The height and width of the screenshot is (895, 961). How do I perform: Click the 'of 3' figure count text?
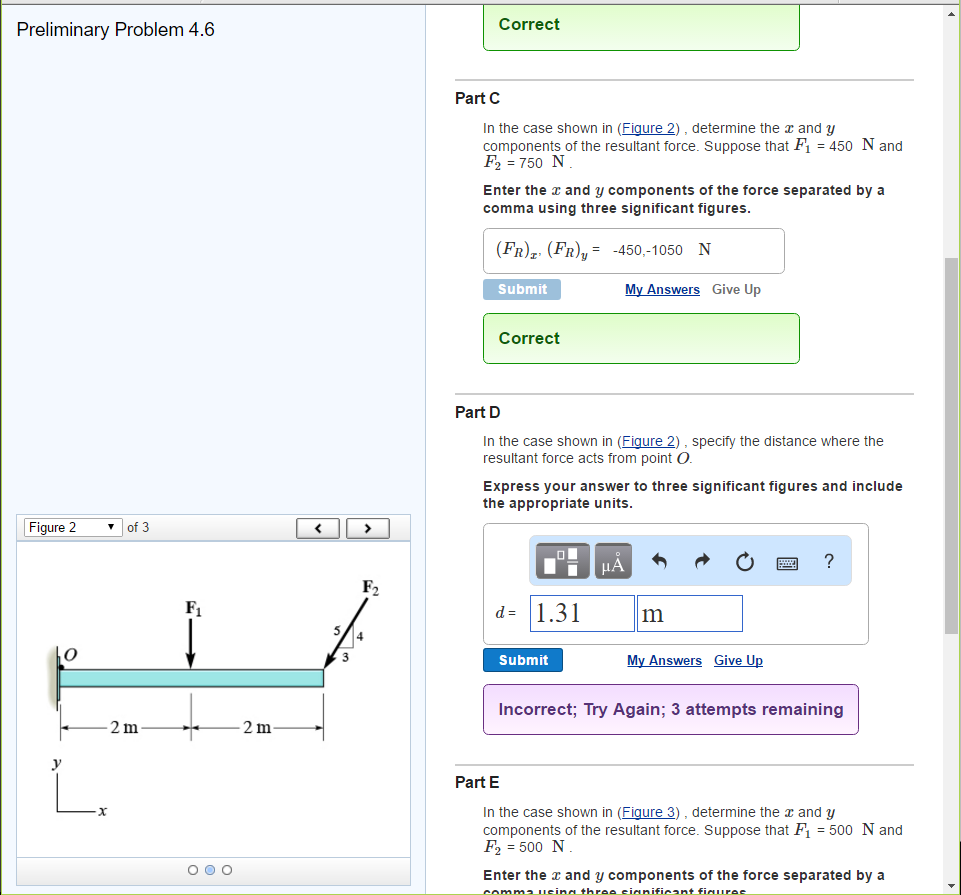[138, 528]
